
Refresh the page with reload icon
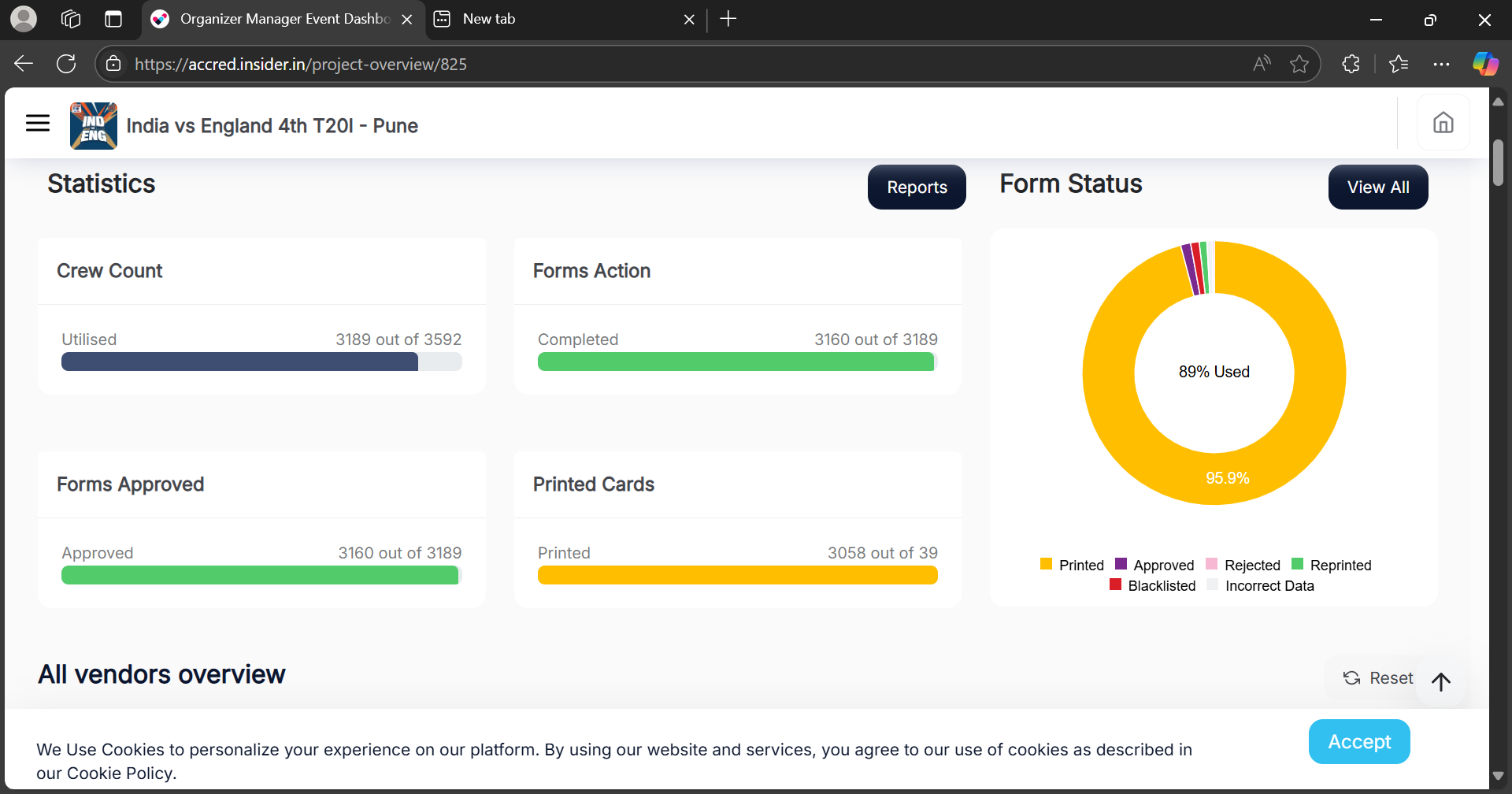pyautogui.click(x=66, y=64)
